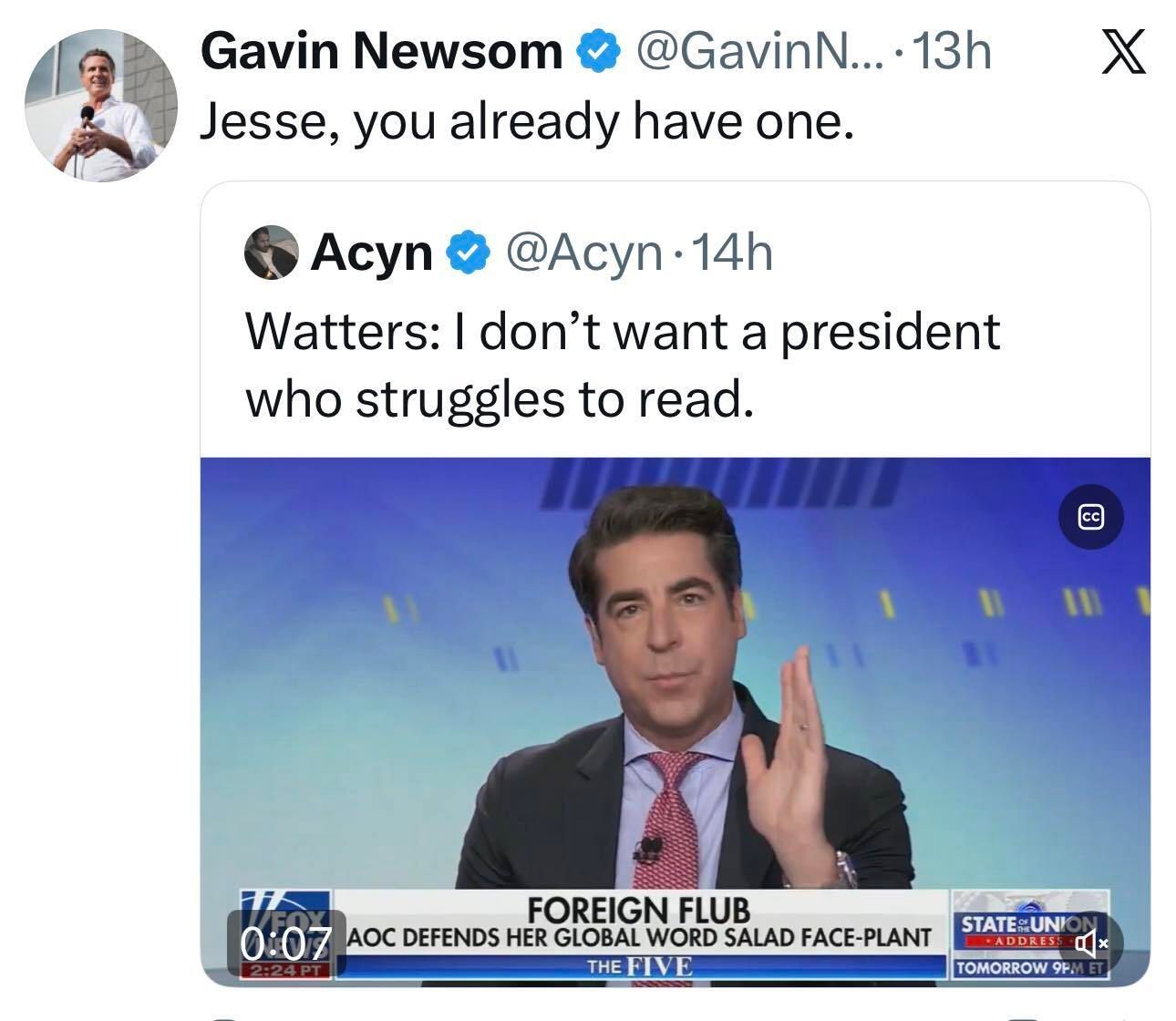Click the 13h post timestamp

pyautogui.click(x=951, y=51)
